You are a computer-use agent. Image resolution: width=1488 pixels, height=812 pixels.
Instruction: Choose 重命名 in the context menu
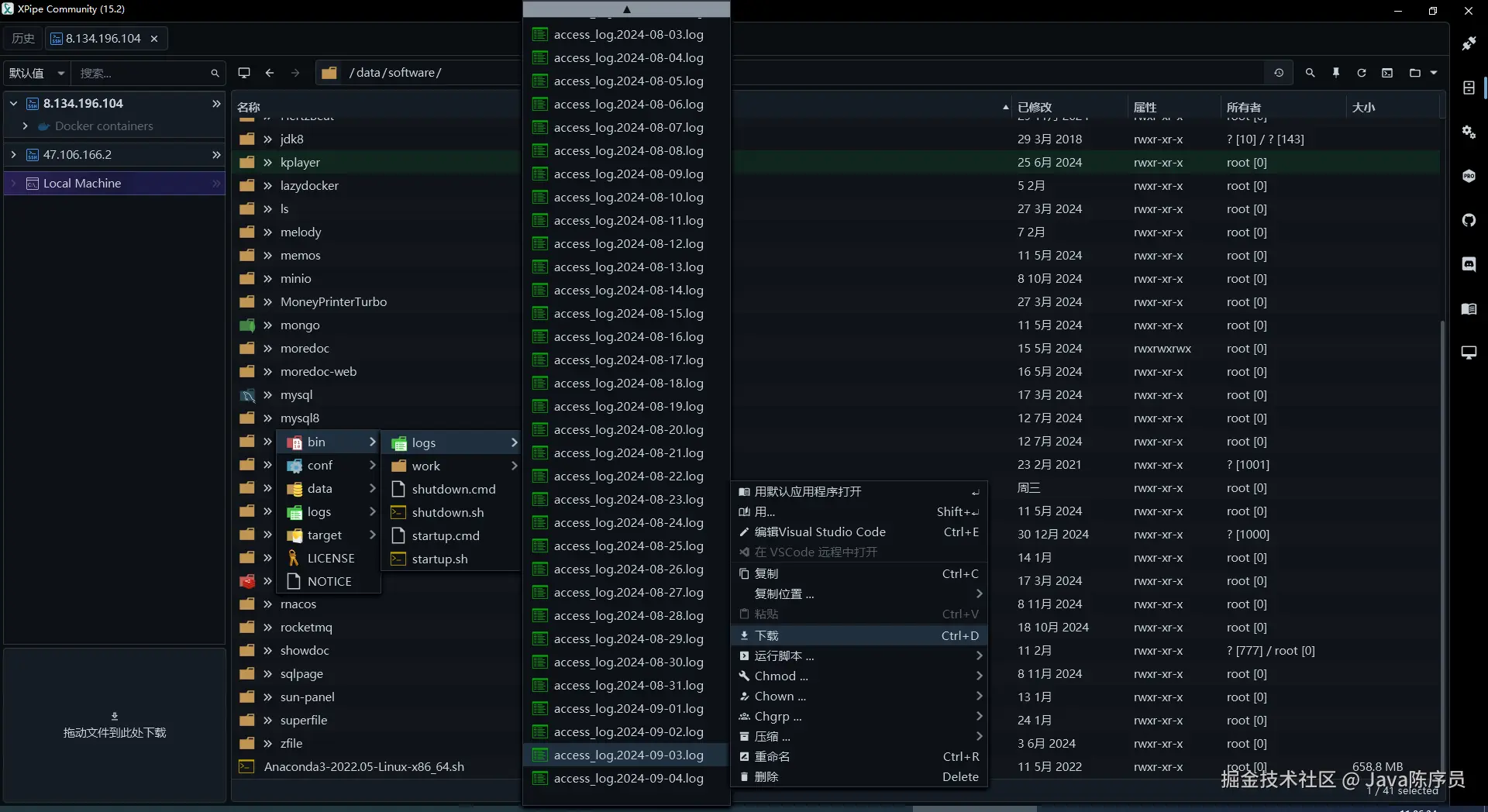tap(859, 757)
